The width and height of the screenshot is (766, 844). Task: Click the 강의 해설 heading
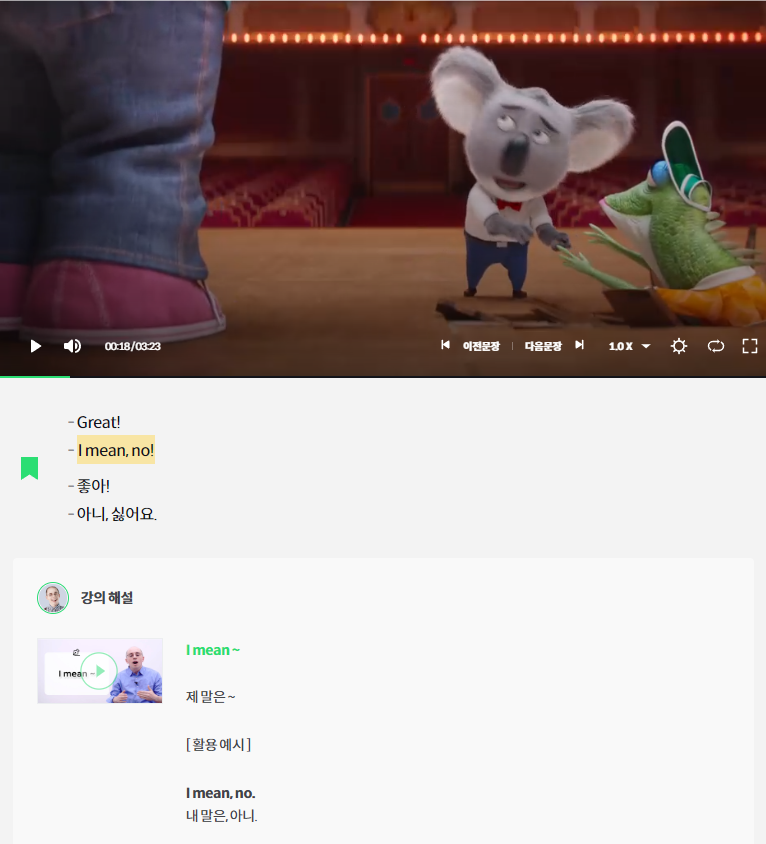pos(107,597)
